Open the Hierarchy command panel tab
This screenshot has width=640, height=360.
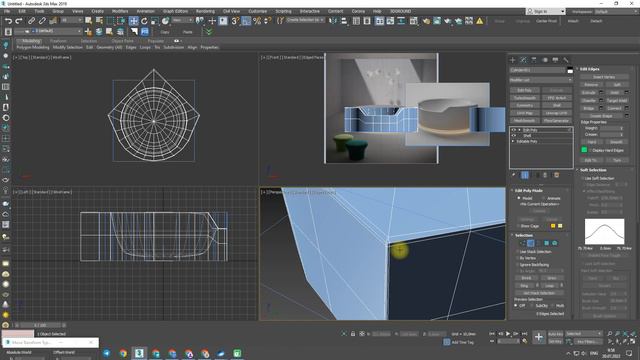pyautogui.click(x=534, y=60)
